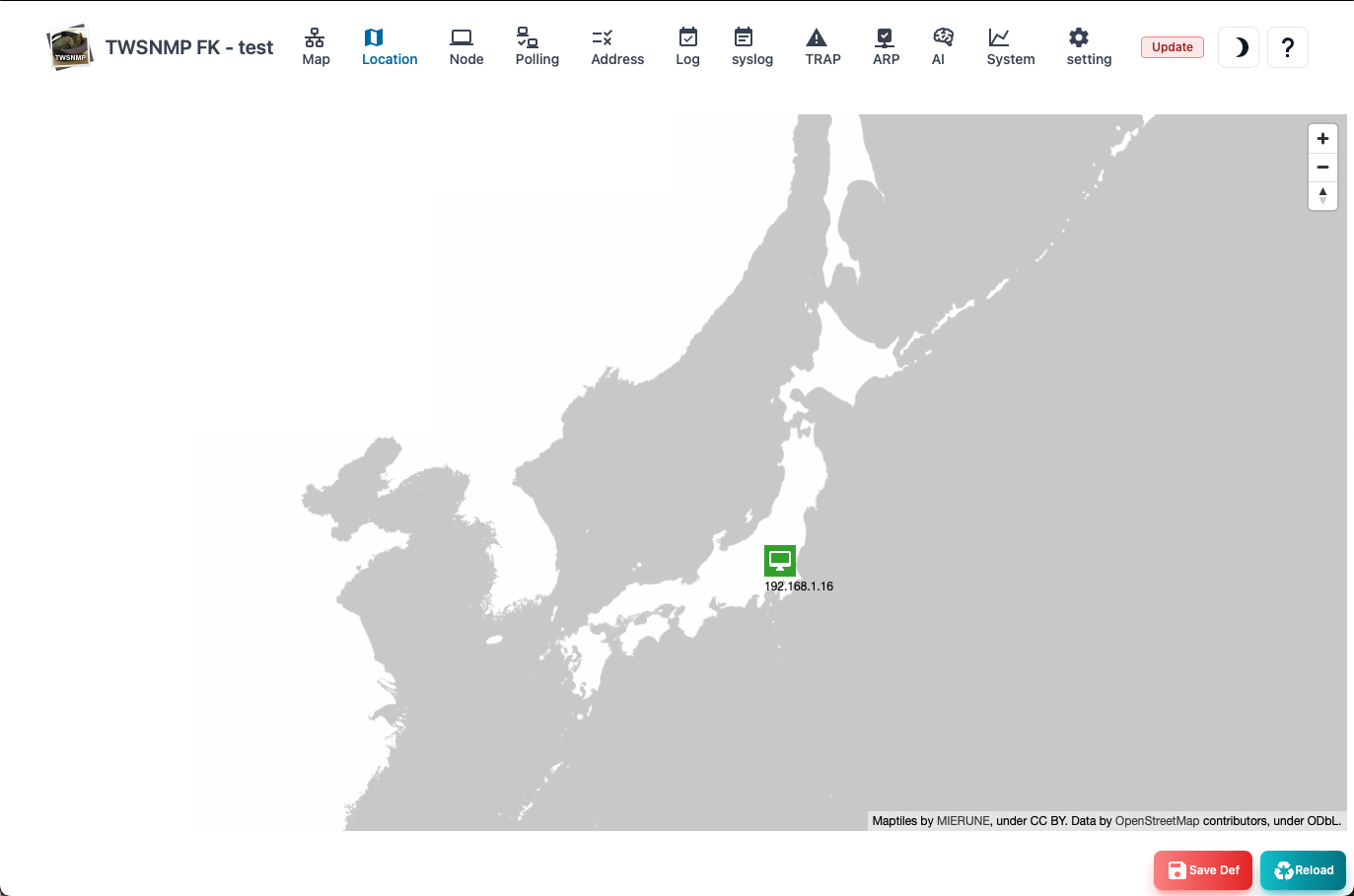This screenshot has height=896, width=1354.
Task: Click the Save Def button
Action: click(1203, 870)
